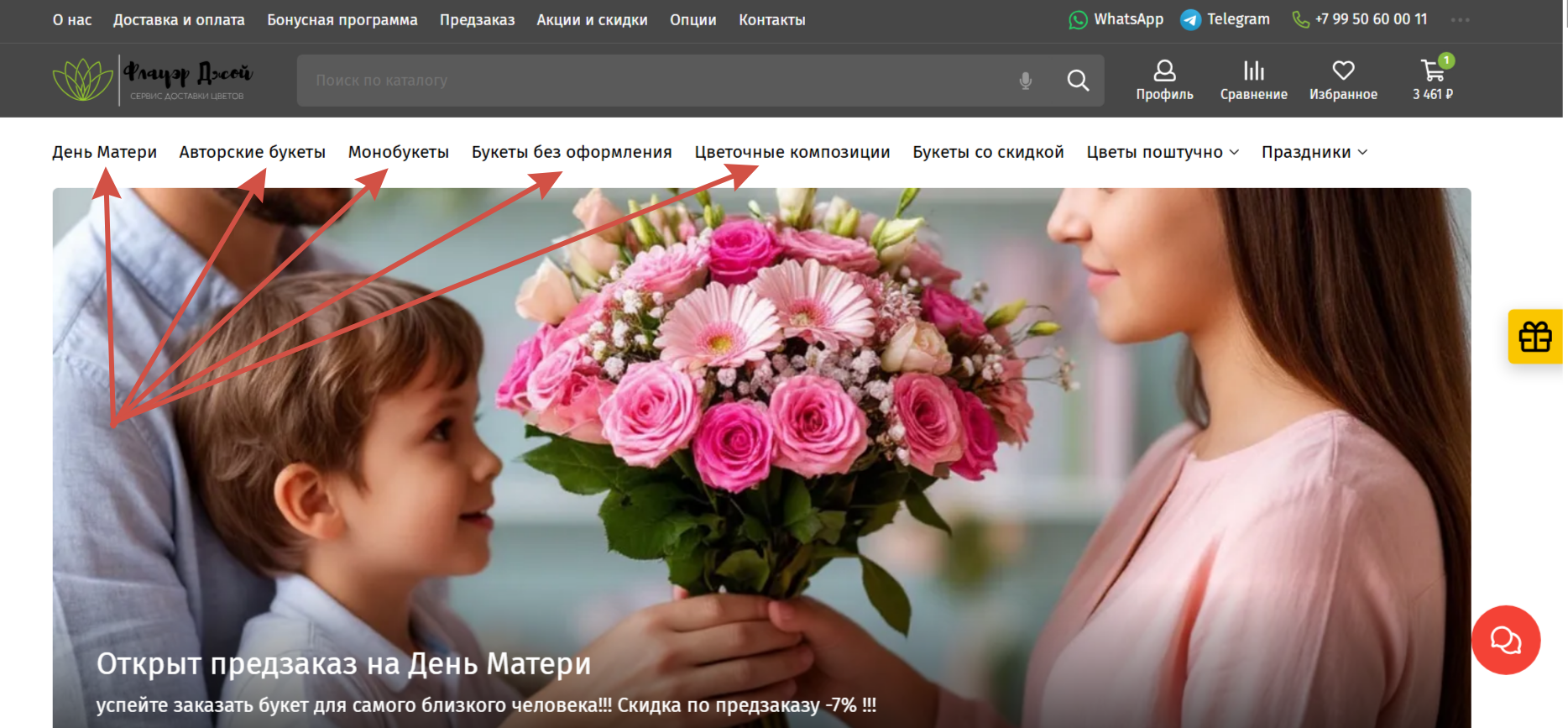
Task: Click the microphone voice search icon
Action: tap(1025, 81)
